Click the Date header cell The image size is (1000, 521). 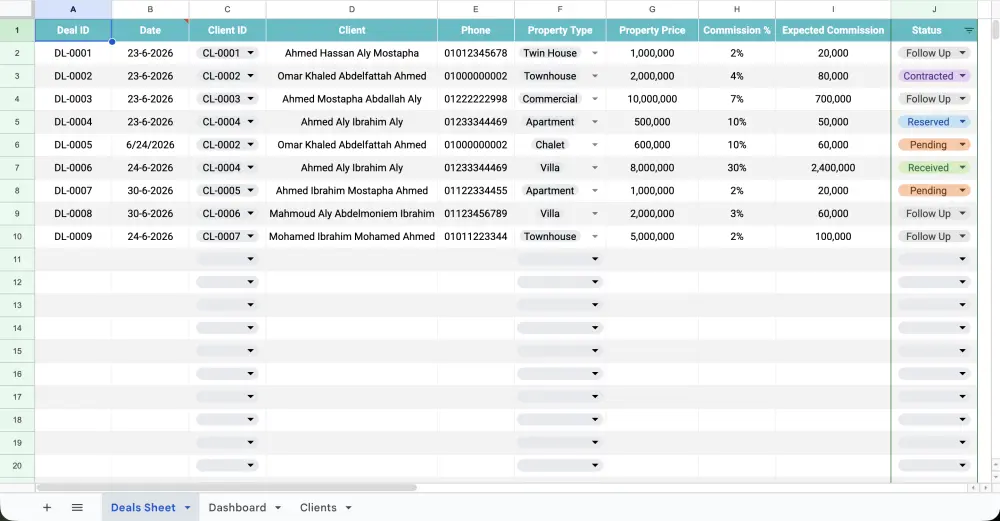click(151, 31)
